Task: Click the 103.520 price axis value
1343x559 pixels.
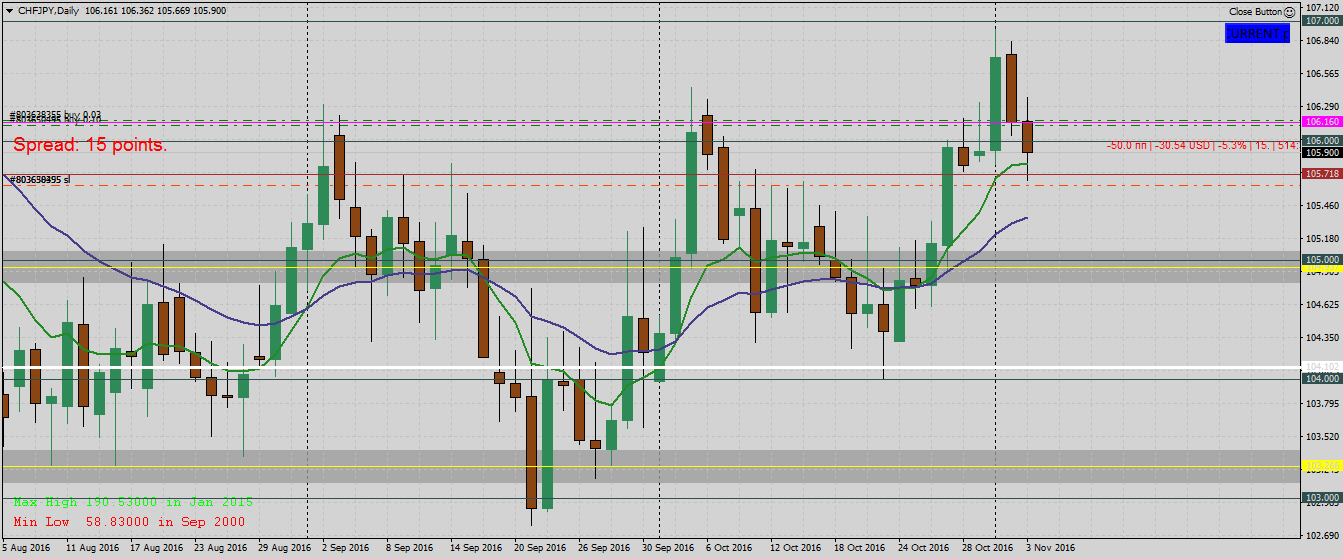Action: point(1323,437)
